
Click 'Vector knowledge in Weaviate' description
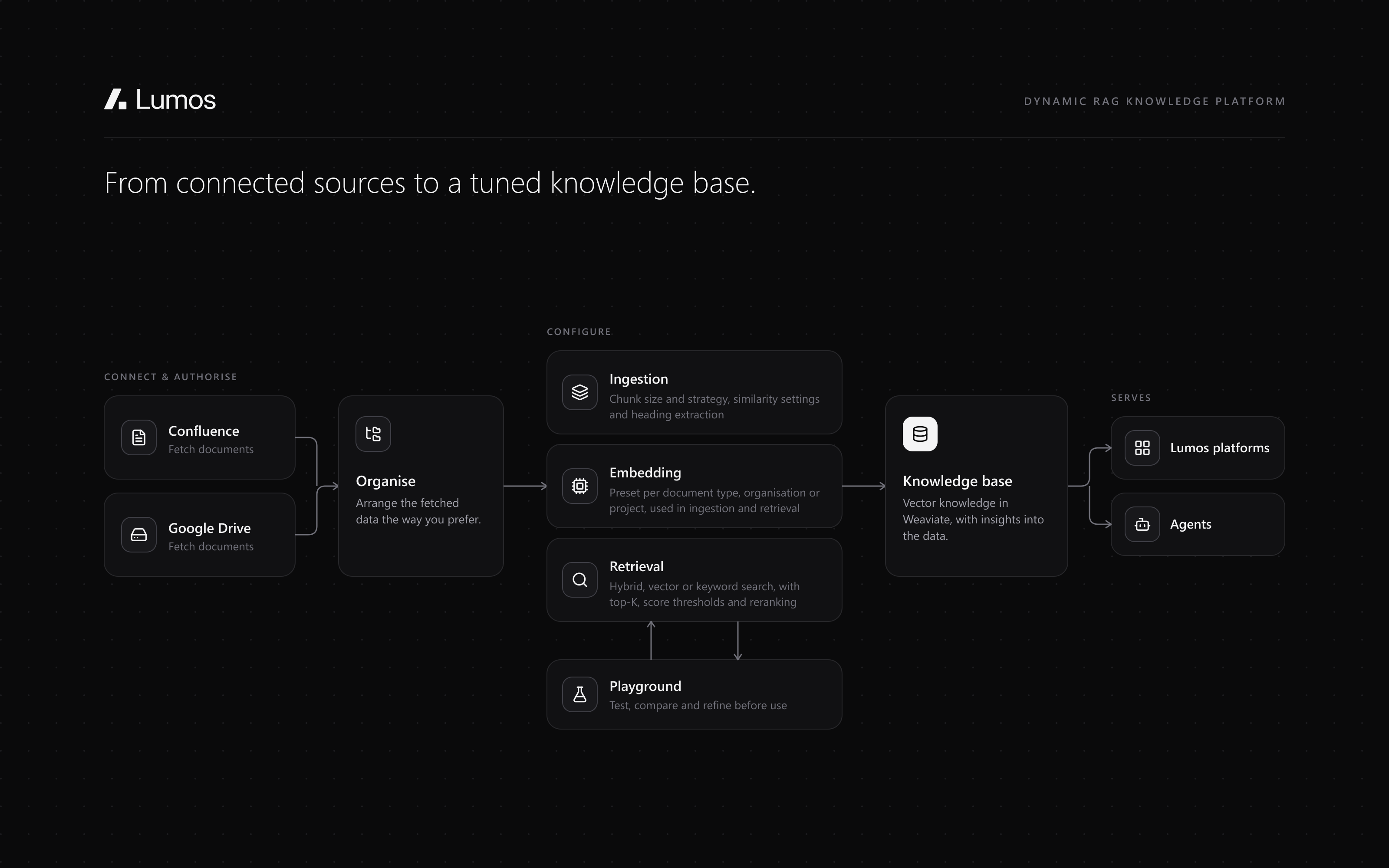(x=973, y=519)
